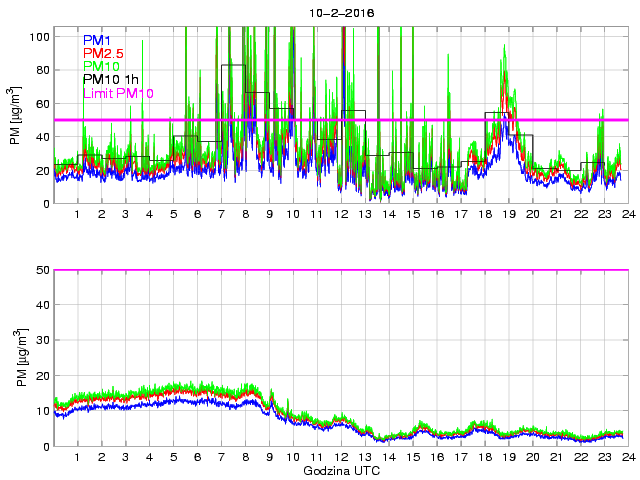The height and width of the screenshot is (480, 640).
Task: Click the Godzina UTC axis label
Action: (x=340, y=470)
